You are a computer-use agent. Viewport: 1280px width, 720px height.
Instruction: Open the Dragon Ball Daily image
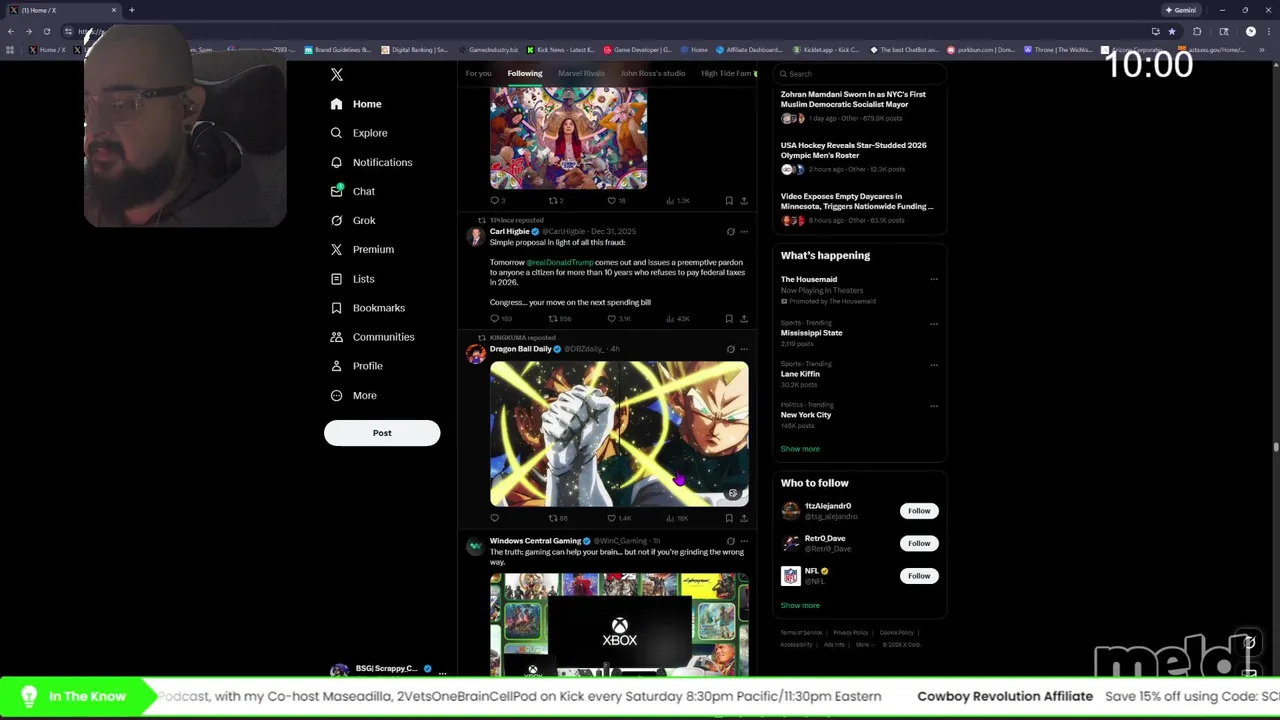tap(619, 433)
